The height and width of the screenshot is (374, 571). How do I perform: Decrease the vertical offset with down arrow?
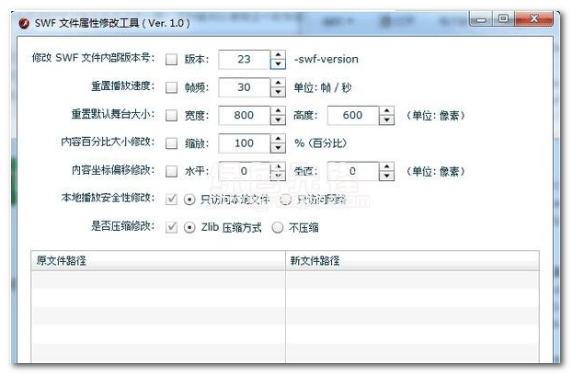click(387, 176)
